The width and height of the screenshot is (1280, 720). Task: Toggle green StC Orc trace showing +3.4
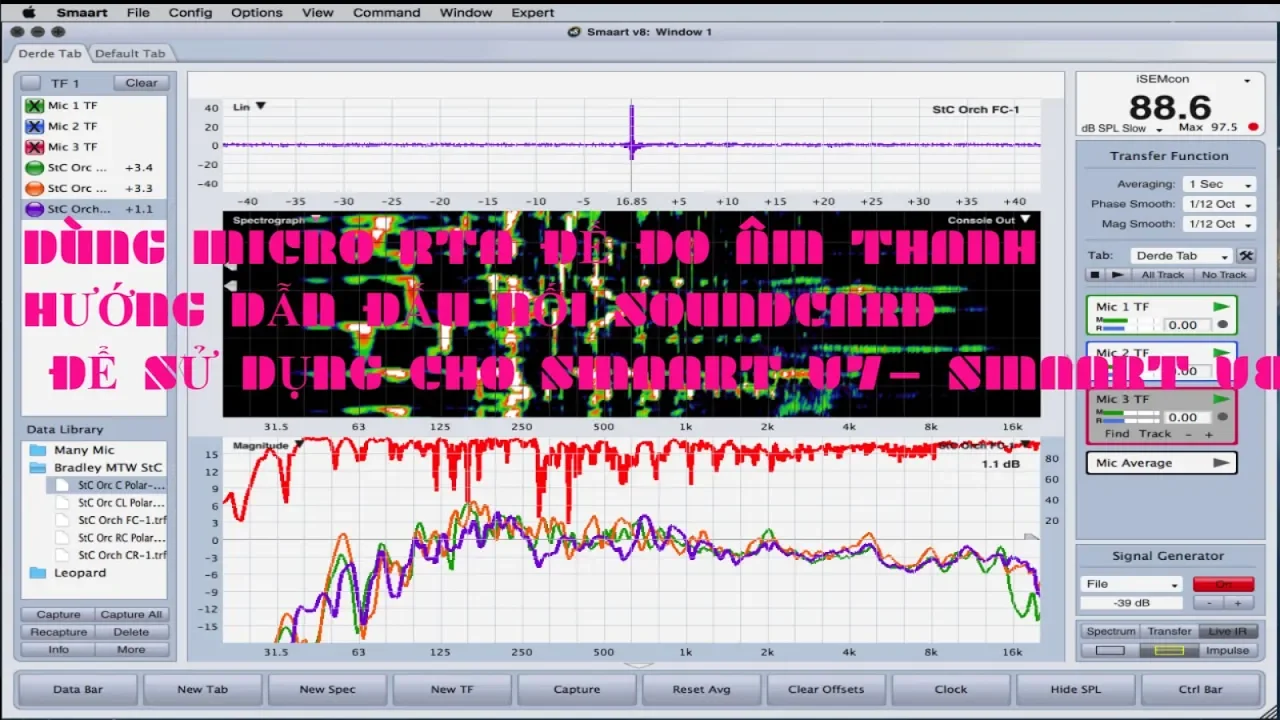click(34, 168)
